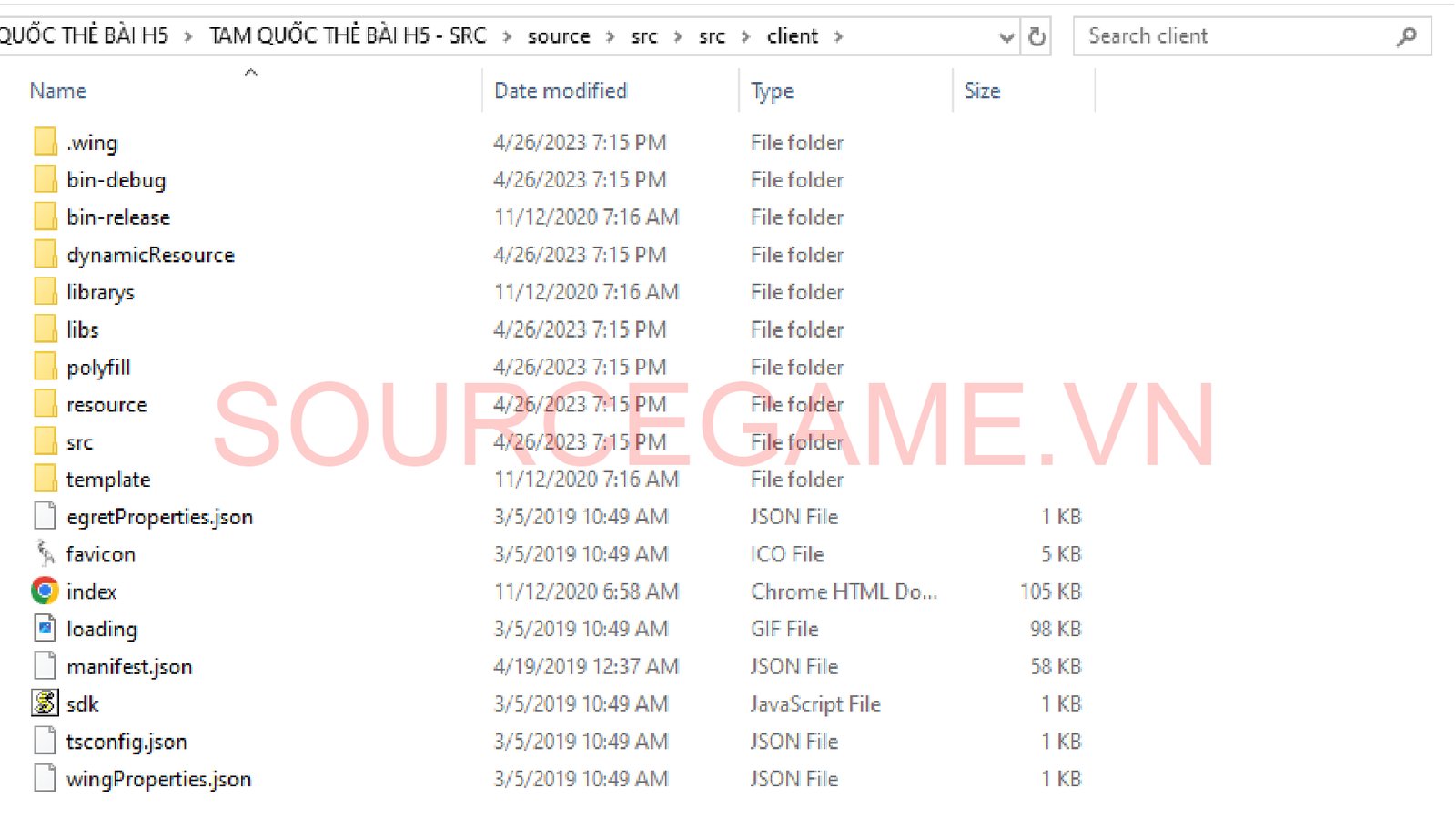Select the bin-debug folder icon
This screenshot has width=1456, height=819.
(x=45, y=179)
